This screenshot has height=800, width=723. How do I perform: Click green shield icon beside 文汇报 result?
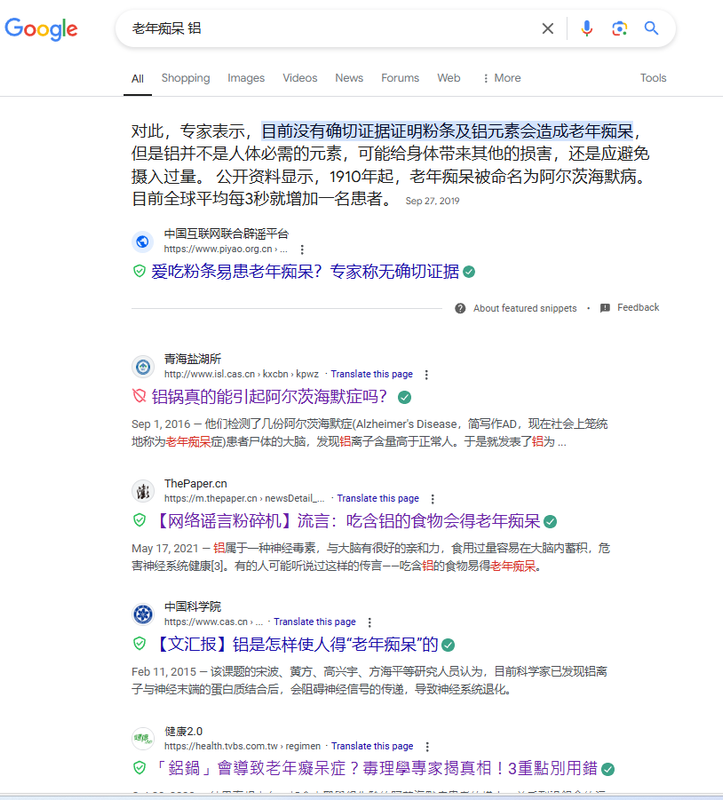pos(139,643)
